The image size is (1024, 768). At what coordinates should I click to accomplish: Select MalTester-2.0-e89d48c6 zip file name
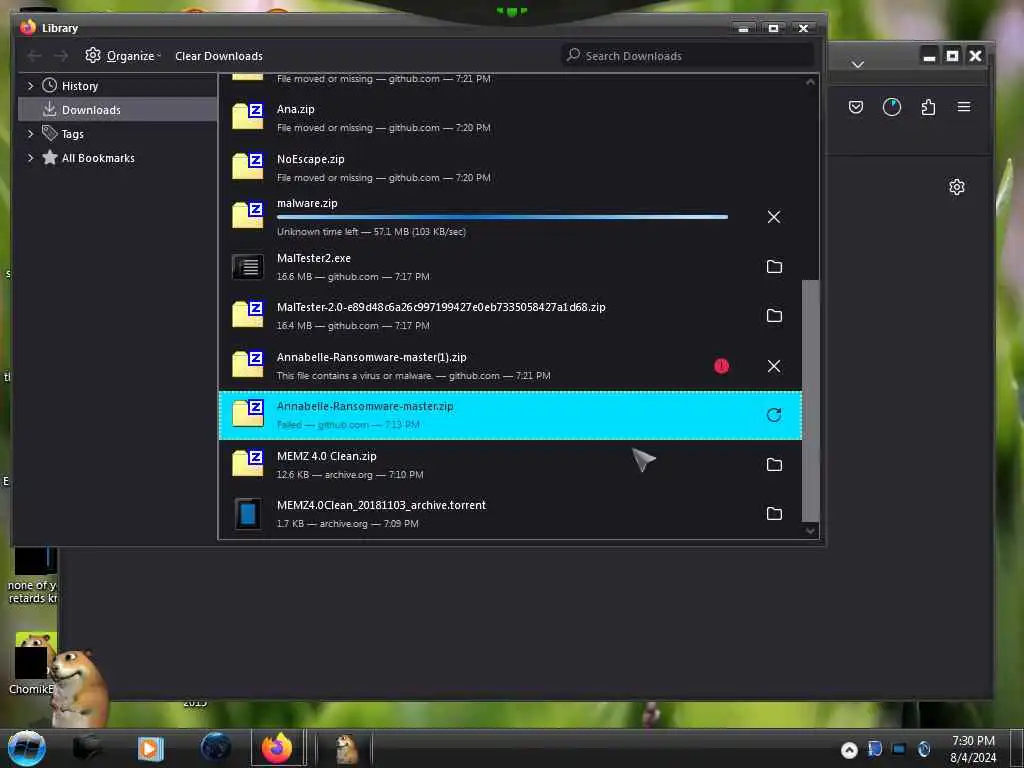pyautogui.click(x=441, y=307)
